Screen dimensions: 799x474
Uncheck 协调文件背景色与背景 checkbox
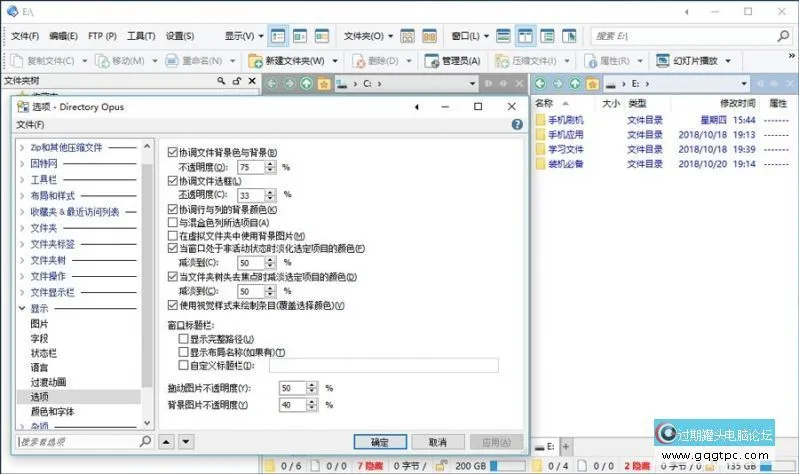coord(173,152)
